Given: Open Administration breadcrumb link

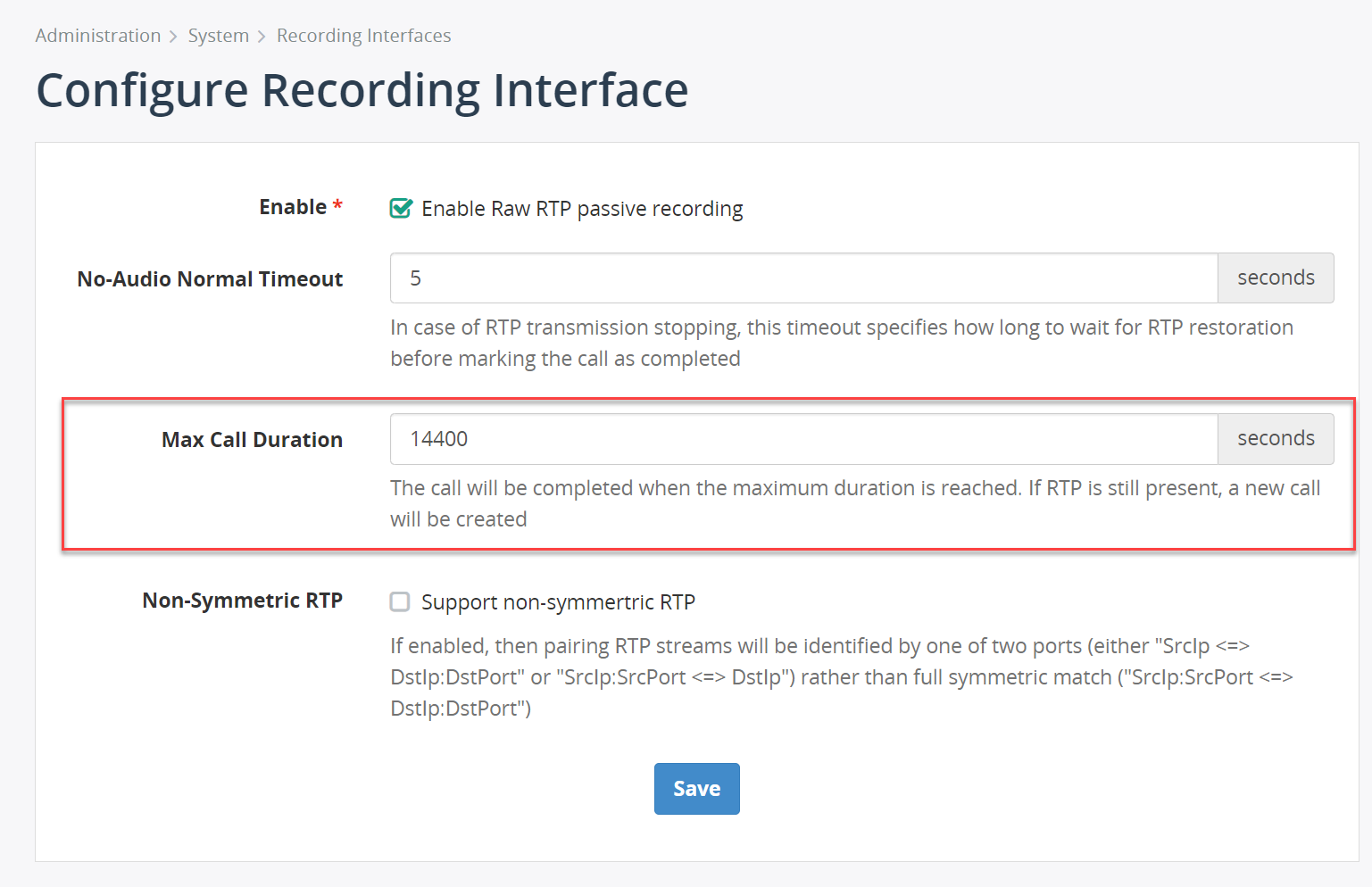Looking at the screenshot, I should click(98, 36).
